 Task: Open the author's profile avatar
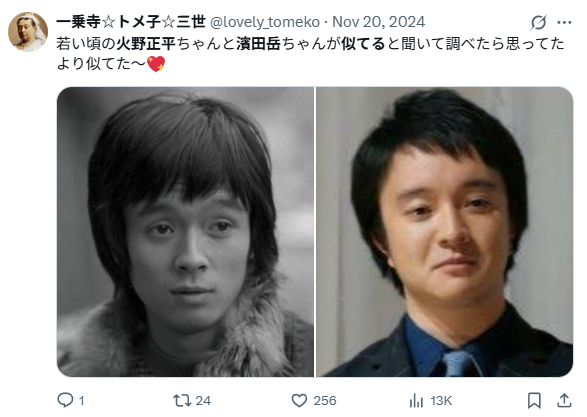click(28, 32)
